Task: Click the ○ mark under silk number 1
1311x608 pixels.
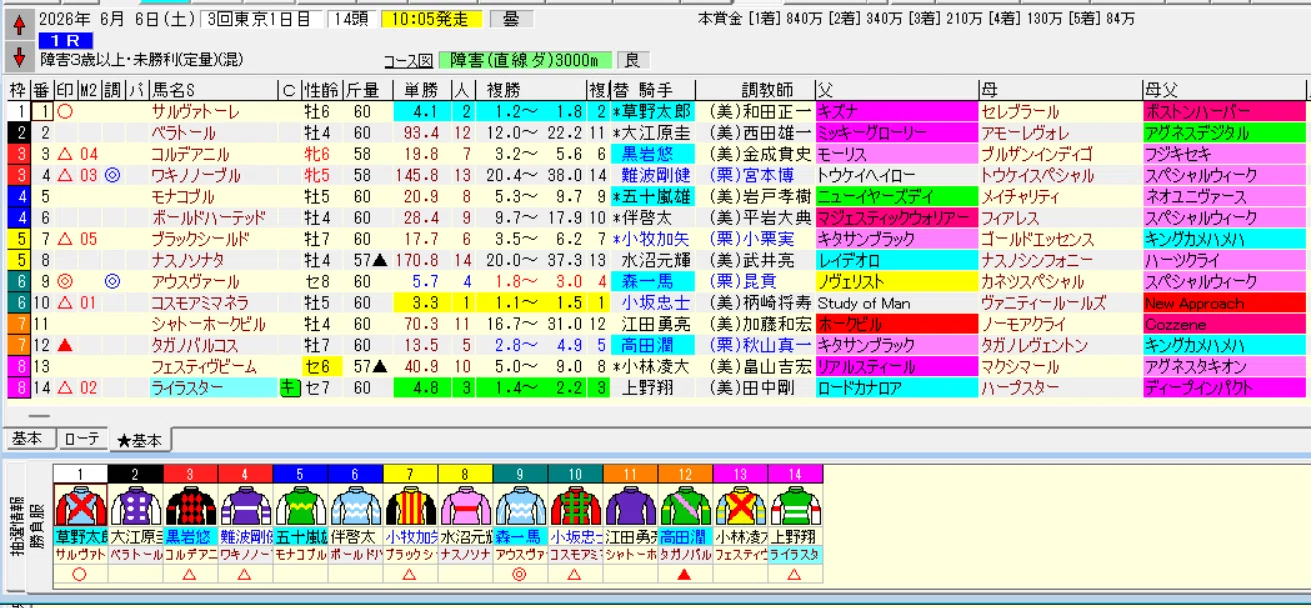Action: [79, 574]
